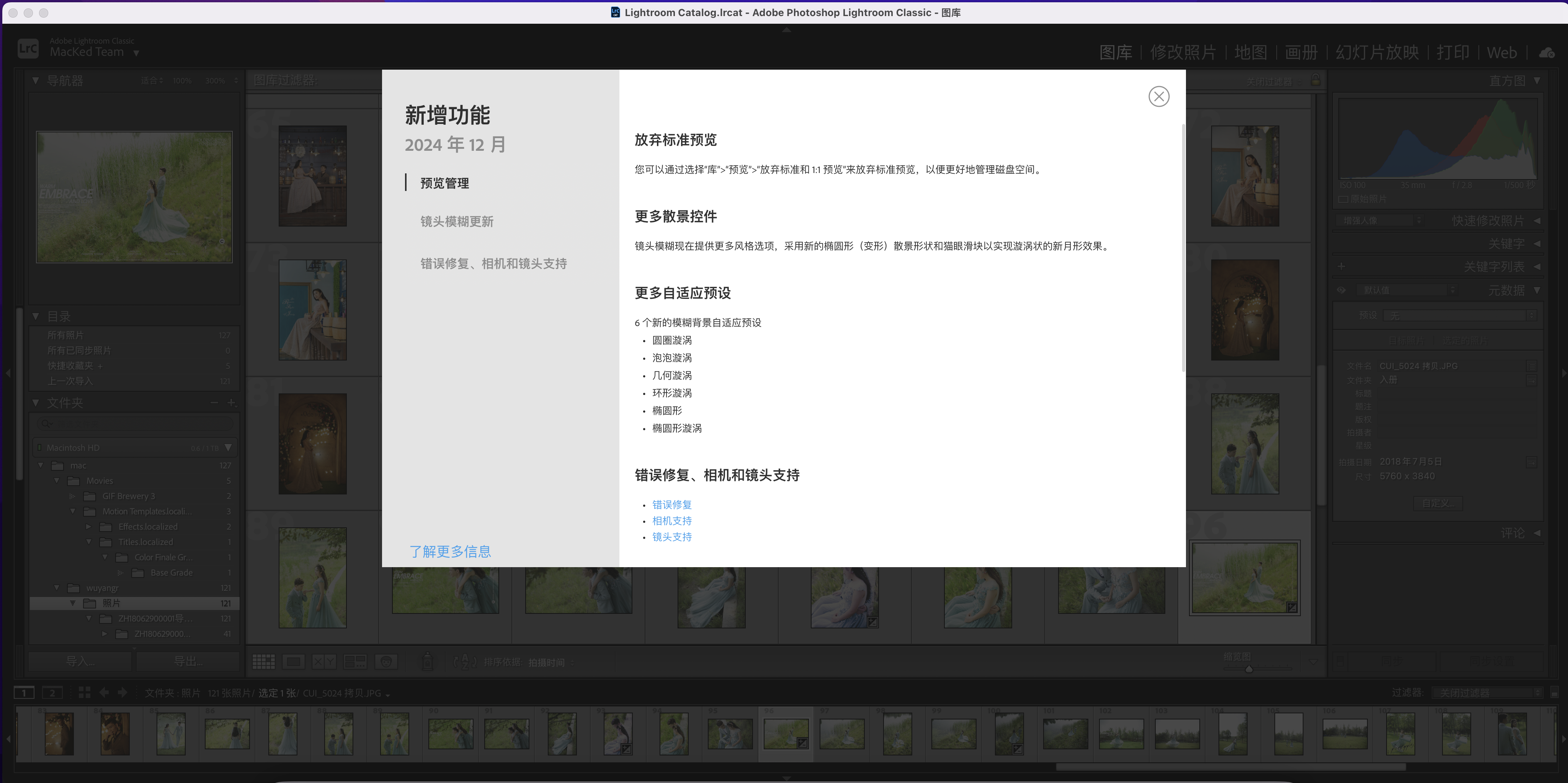This screenshot has width=1568, height=783.
Task: Close the 新增功能 dialog with X icon
Action: pos(1158,96)
